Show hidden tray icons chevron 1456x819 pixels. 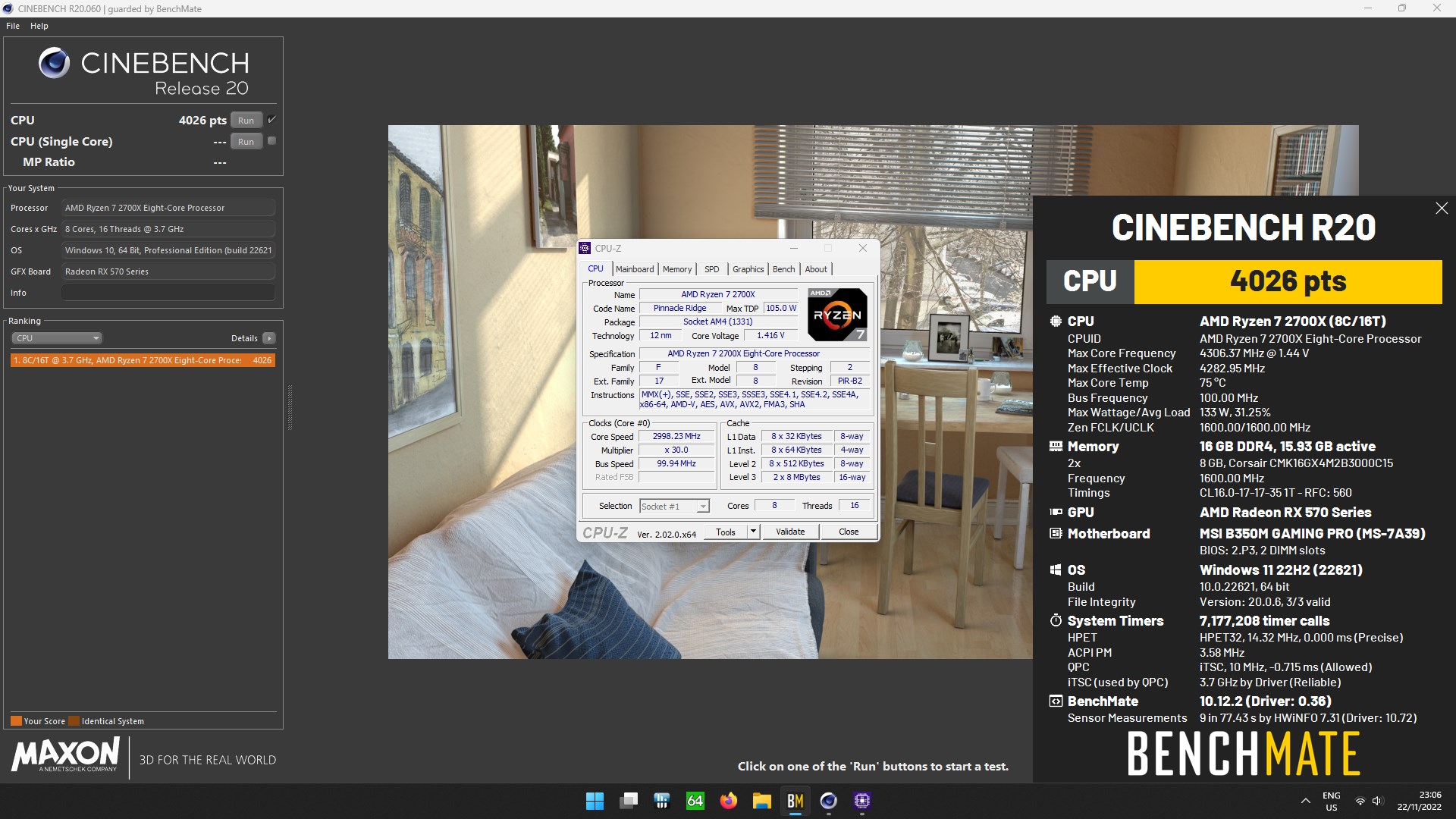tap(1306, 801)
